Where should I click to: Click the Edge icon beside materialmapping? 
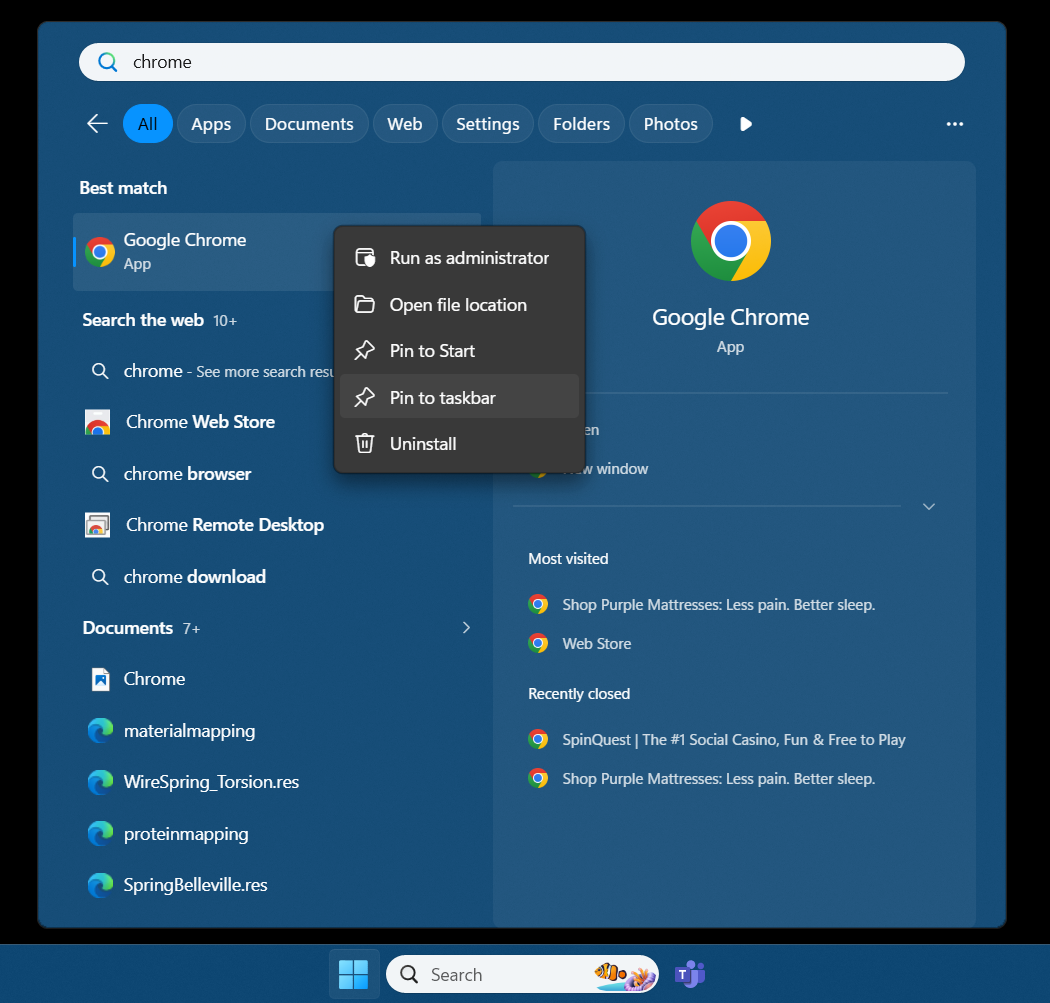tap(100, 730)
